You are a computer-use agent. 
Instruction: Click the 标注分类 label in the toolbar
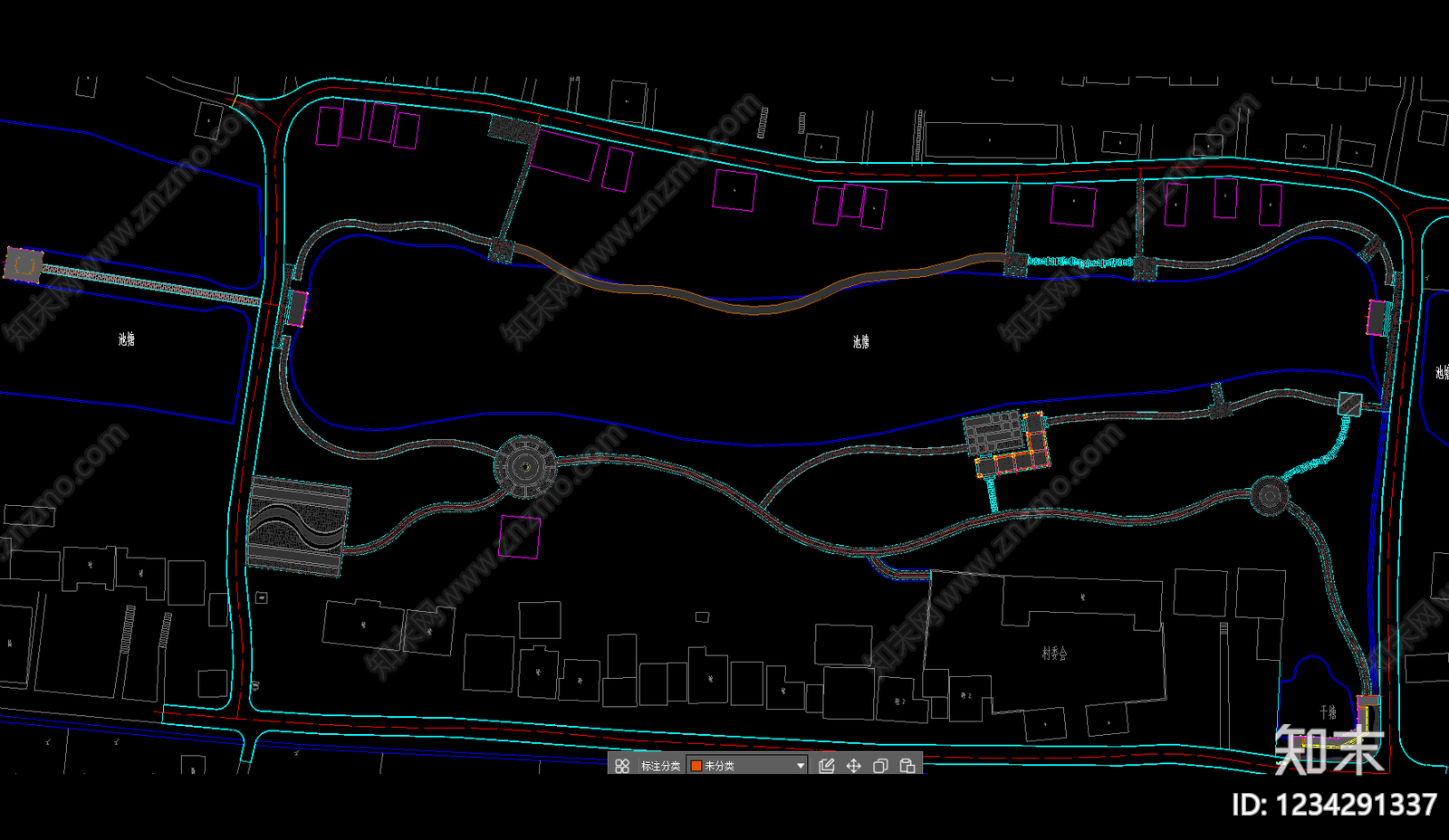pos(660,766)
